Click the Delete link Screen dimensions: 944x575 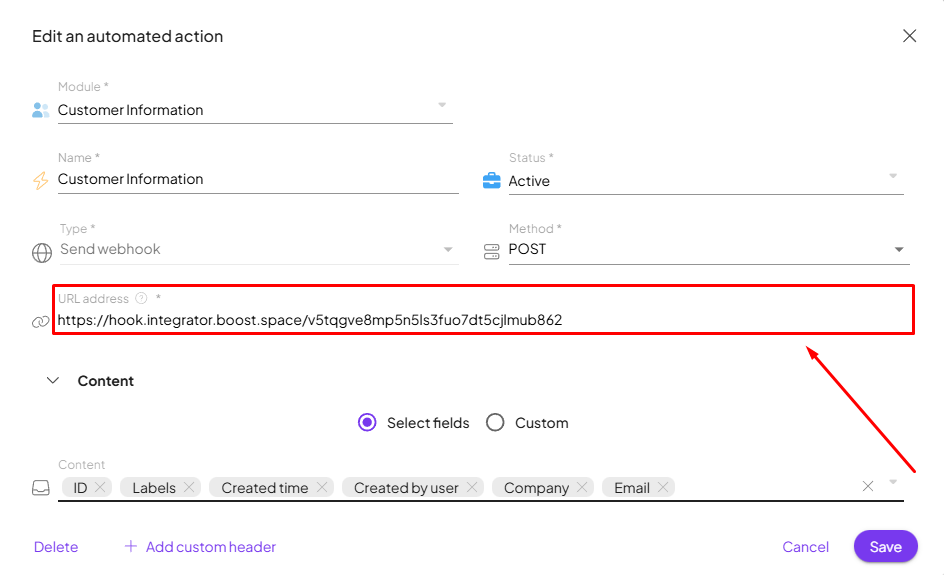(56, 547)
